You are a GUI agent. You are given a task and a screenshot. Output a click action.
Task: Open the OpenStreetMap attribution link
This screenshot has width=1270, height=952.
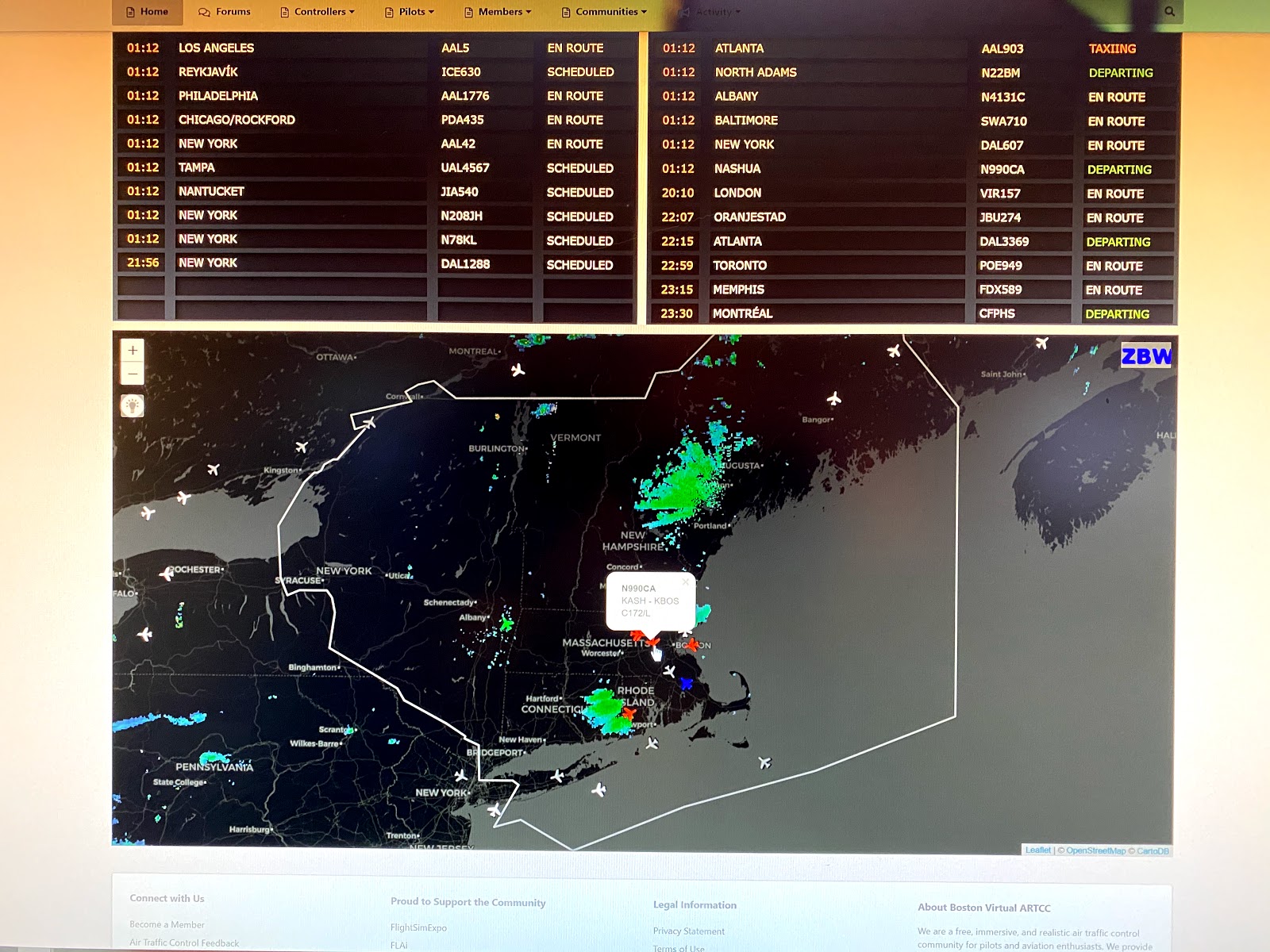(x=1095, y=851)
